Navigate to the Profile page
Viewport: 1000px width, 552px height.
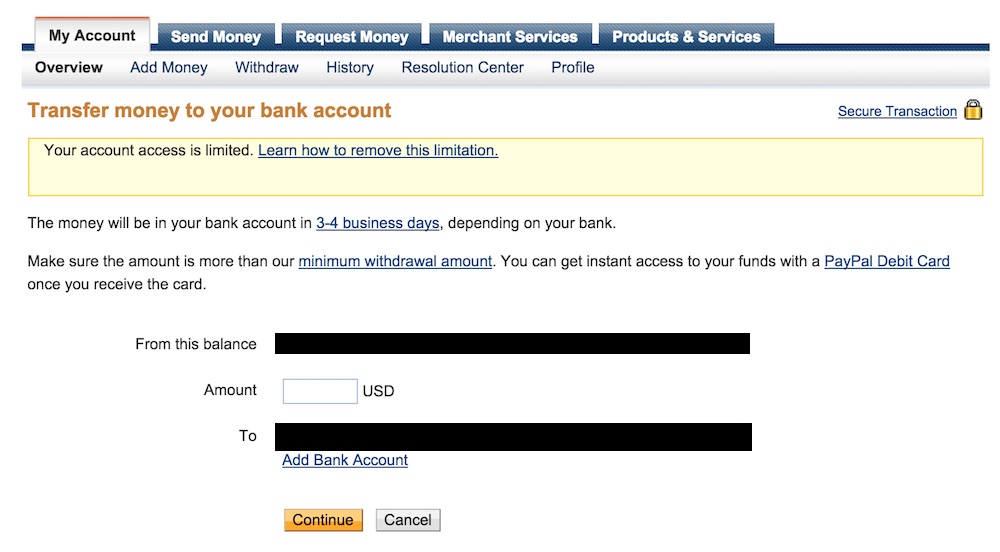(x=573, y=68)
